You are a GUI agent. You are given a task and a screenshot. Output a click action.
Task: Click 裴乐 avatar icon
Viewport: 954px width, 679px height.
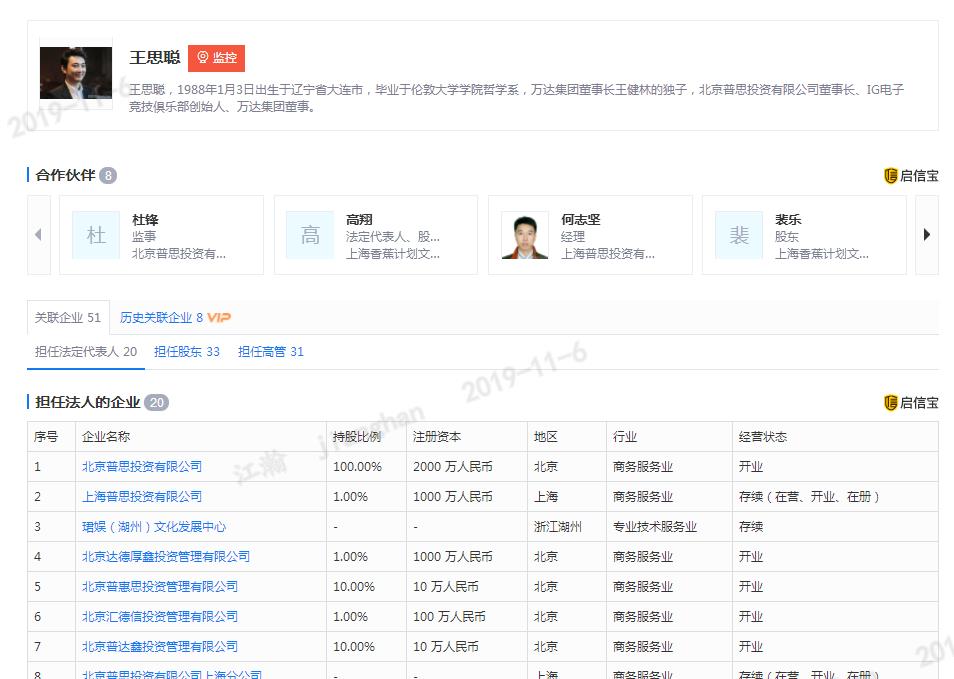coord(739,235)
